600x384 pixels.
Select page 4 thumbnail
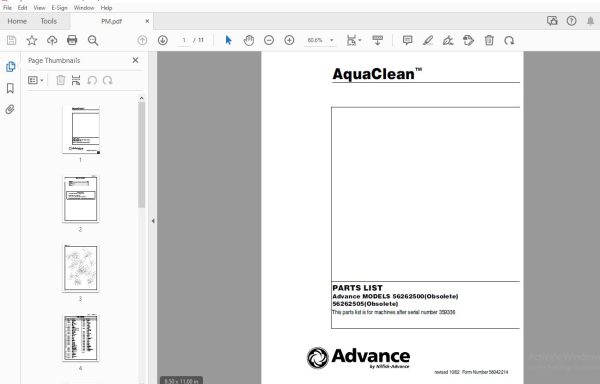[81, 338]
